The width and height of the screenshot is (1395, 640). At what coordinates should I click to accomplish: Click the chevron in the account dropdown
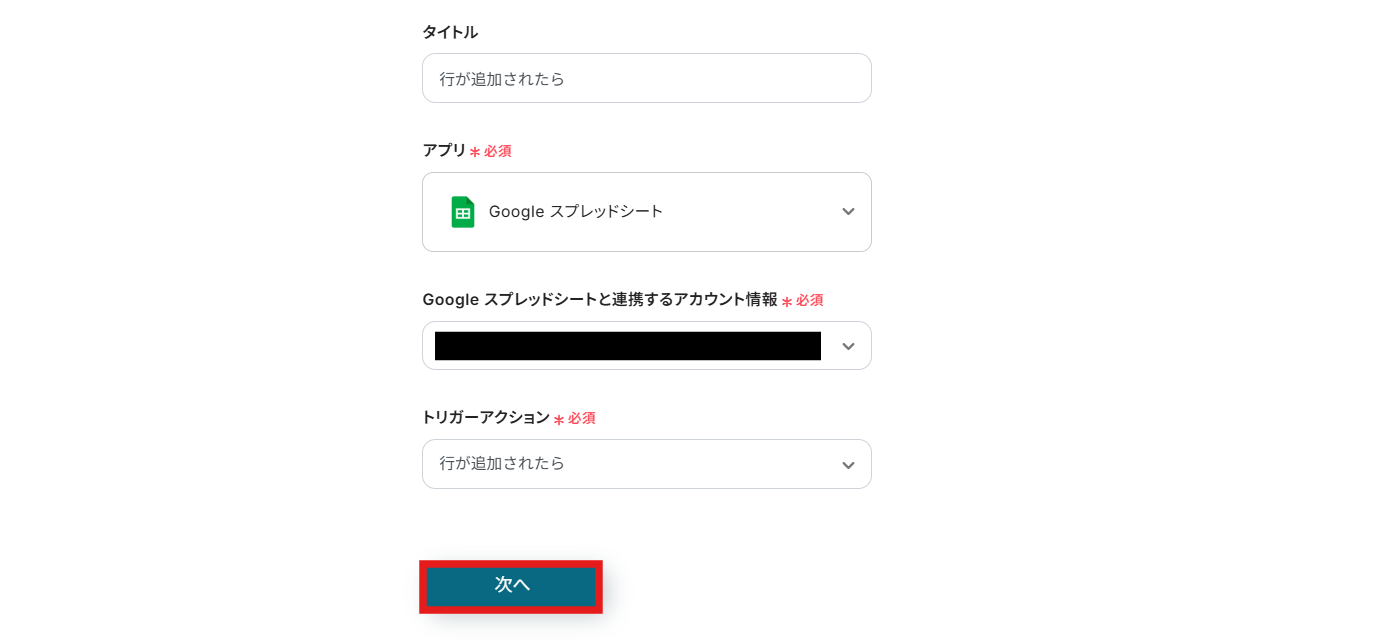tap(848, 346)
